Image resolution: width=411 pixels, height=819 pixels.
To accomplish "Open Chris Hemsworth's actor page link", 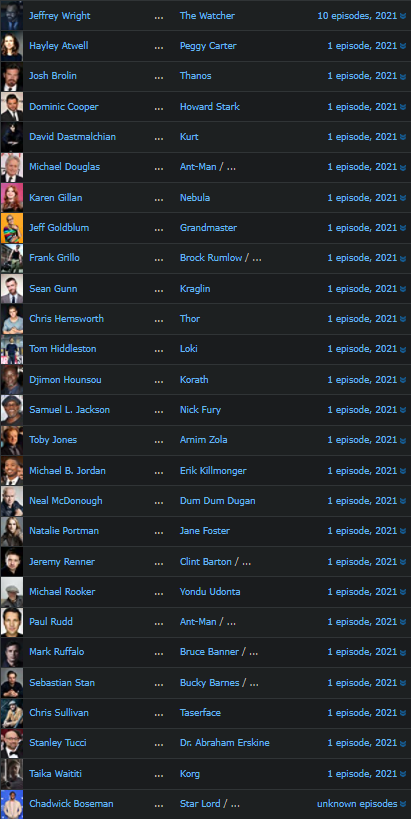I will 66,319.
